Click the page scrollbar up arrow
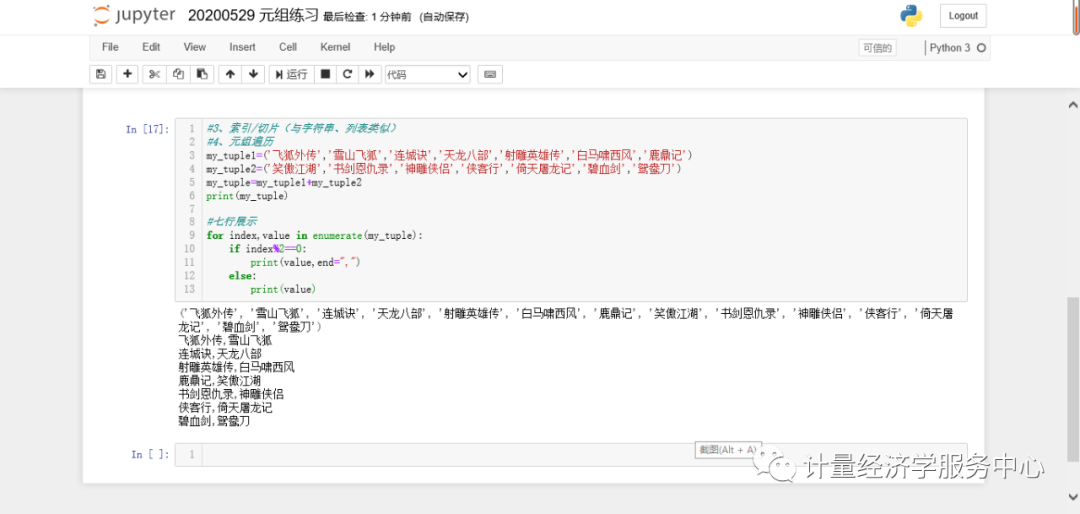The image size is (1080, 514). 1072,105
